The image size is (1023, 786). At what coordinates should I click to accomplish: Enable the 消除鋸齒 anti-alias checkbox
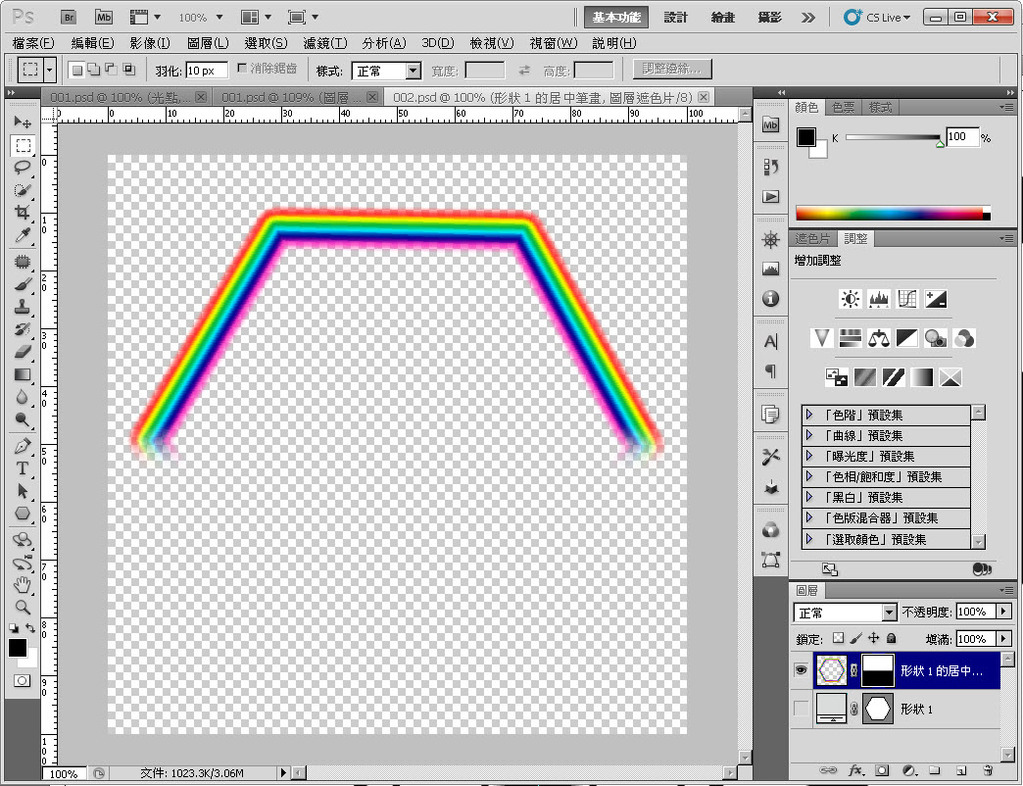click(x=242, y=69)
